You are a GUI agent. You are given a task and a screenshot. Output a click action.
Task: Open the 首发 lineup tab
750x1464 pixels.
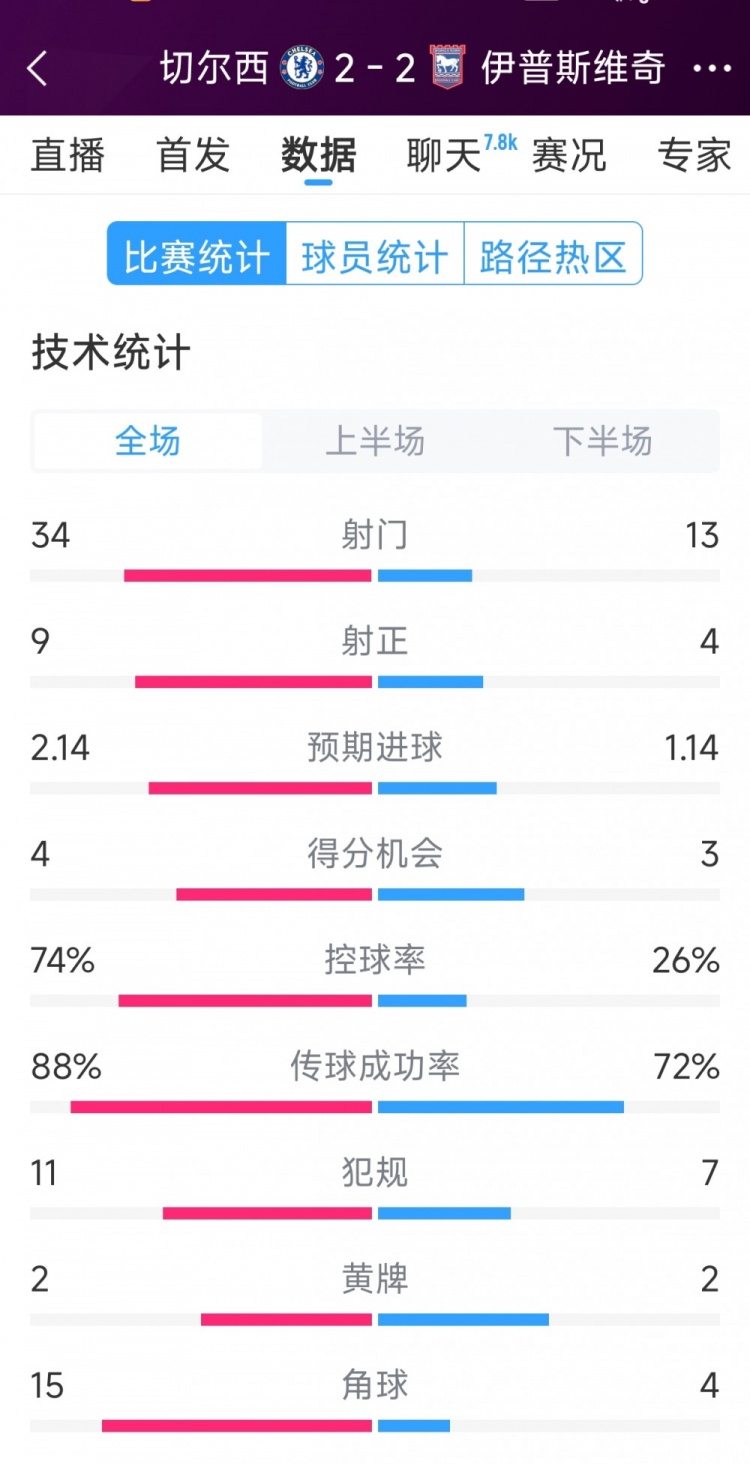[193, 155]
